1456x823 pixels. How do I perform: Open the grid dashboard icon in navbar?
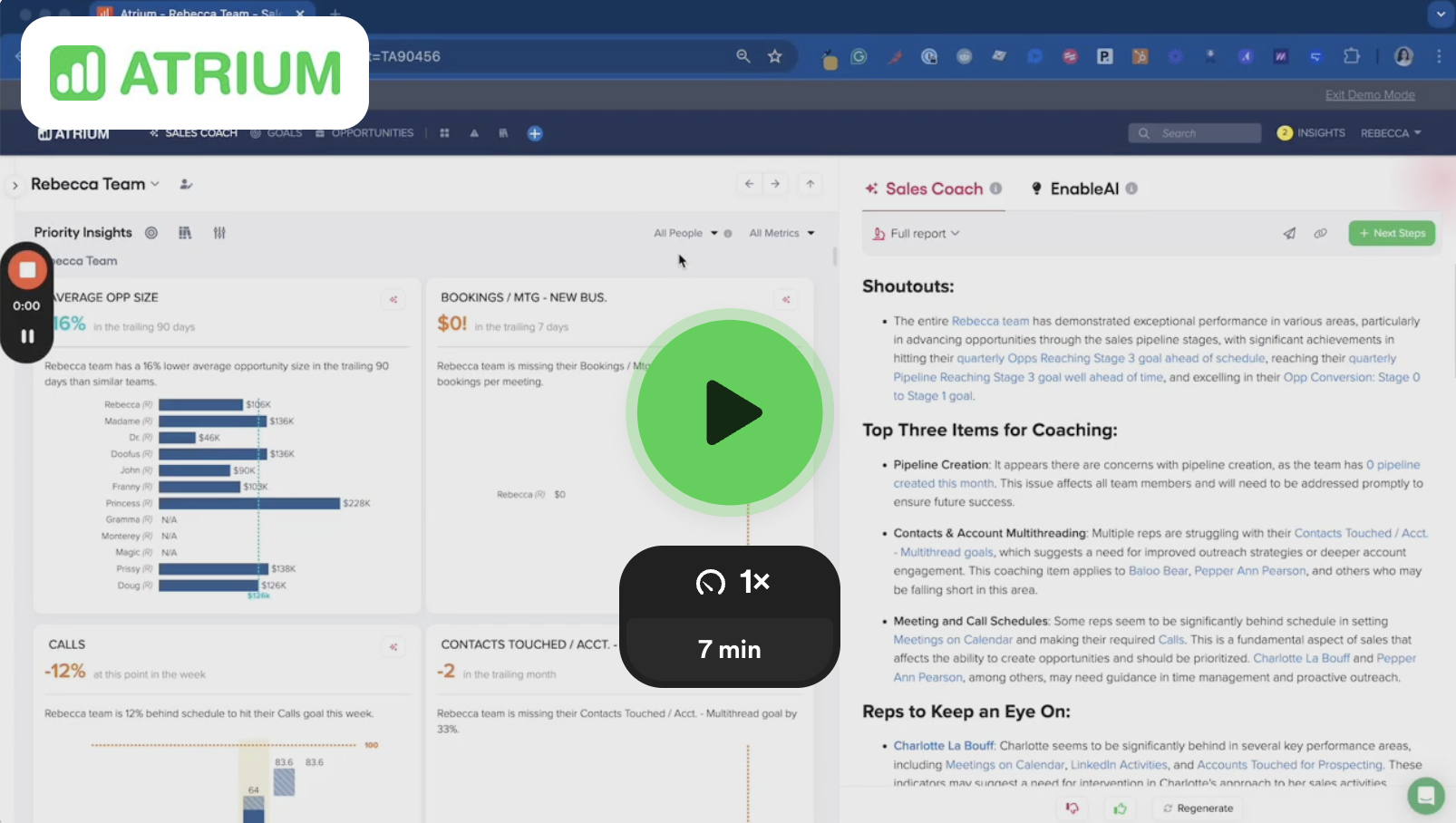tap(444, 133)
